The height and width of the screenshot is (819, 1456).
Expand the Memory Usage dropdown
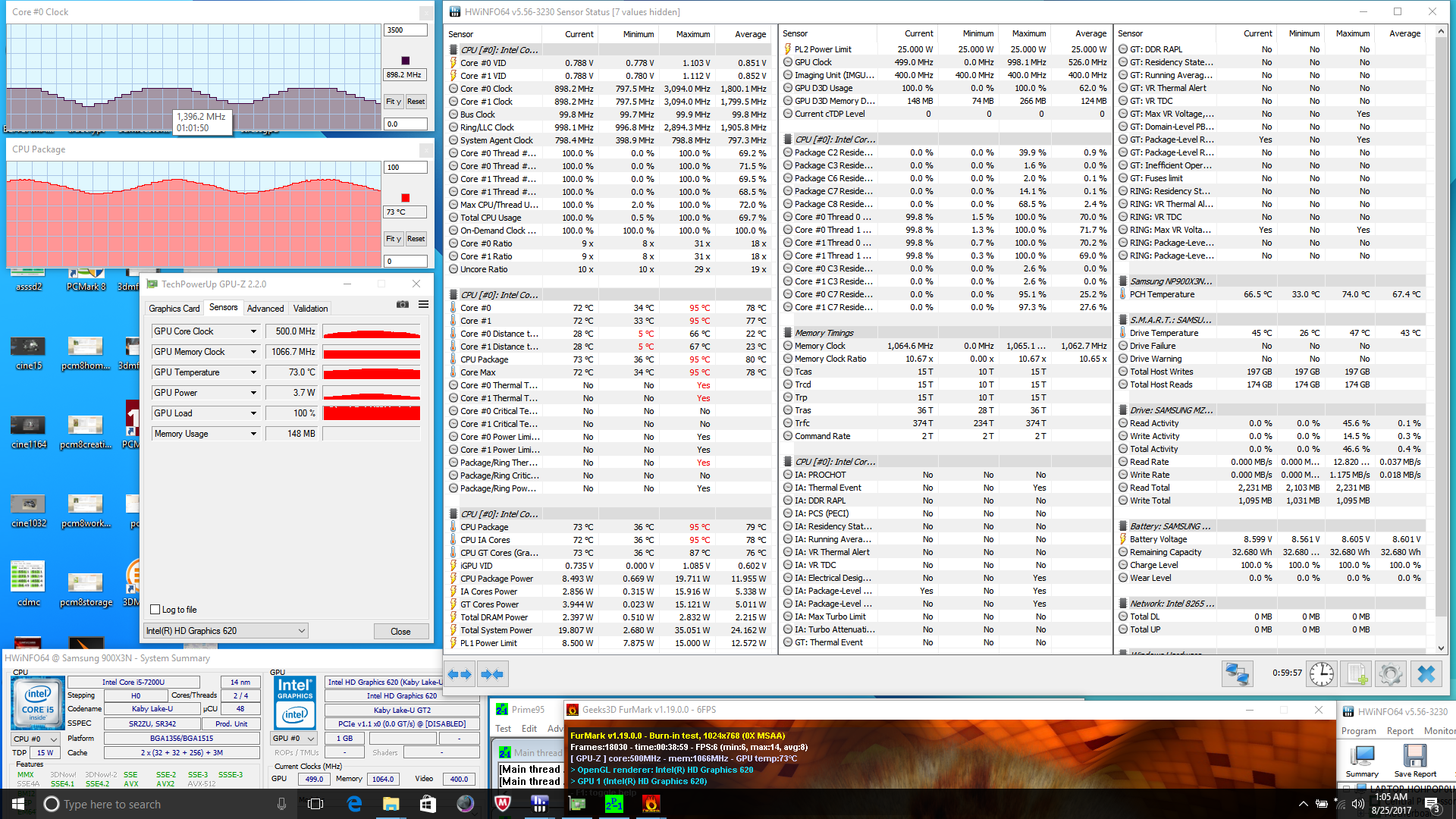[253, 434]
